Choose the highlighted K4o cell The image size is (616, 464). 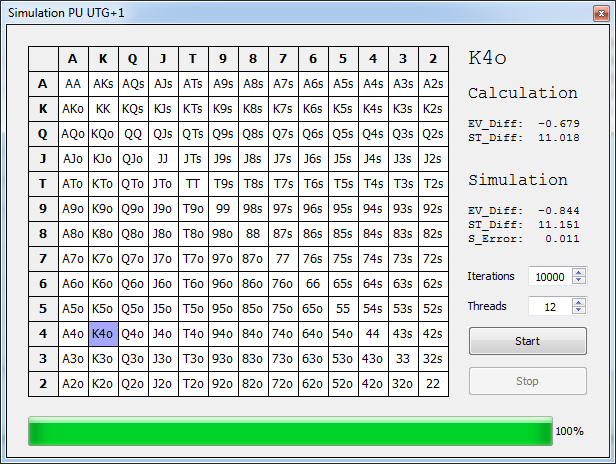103,334
